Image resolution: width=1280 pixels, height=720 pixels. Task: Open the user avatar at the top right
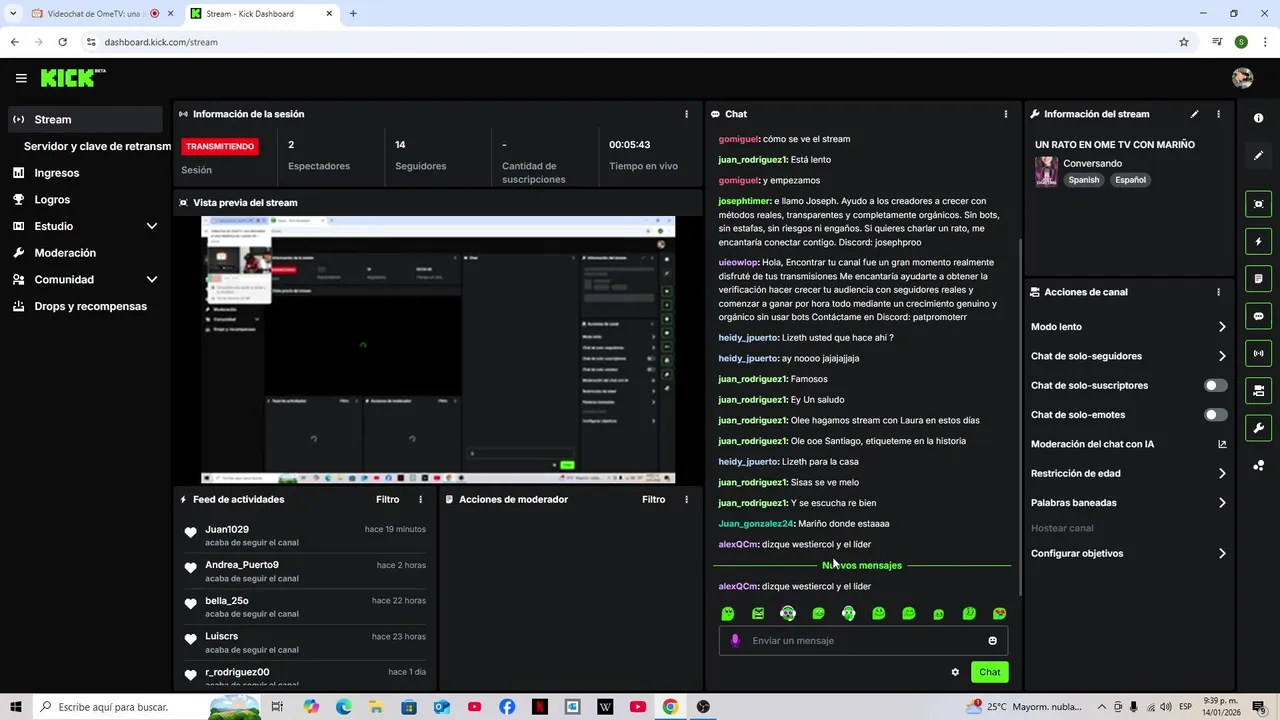point(1242,78)
